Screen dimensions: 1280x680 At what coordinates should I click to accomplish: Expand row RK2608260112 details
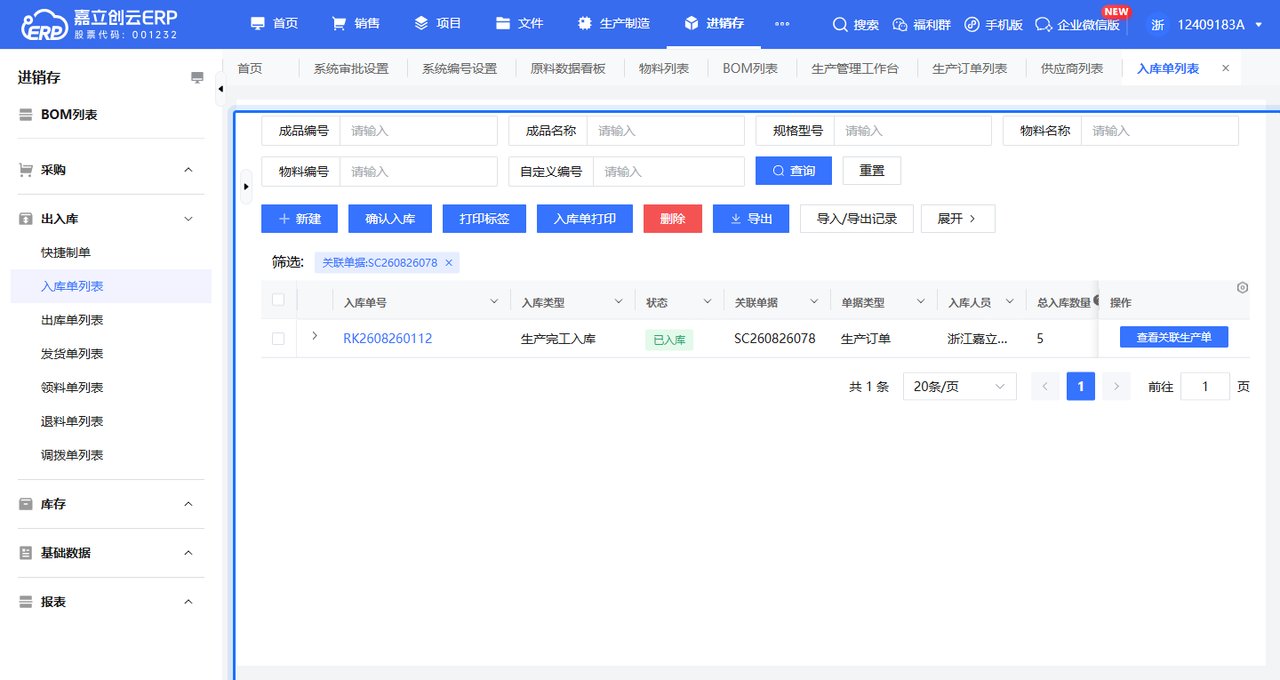[x=315, y=337]
